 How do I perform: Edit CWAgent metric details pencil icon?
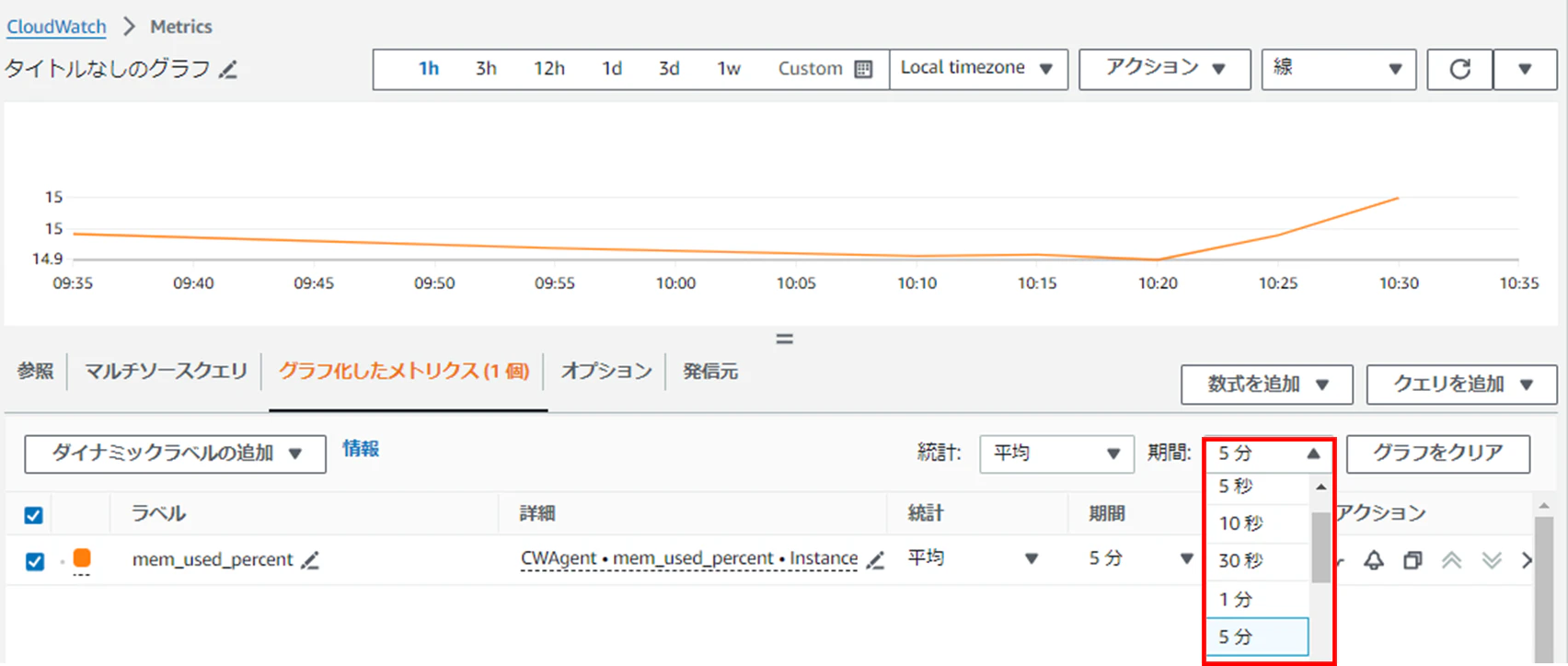tap(875, 559)
